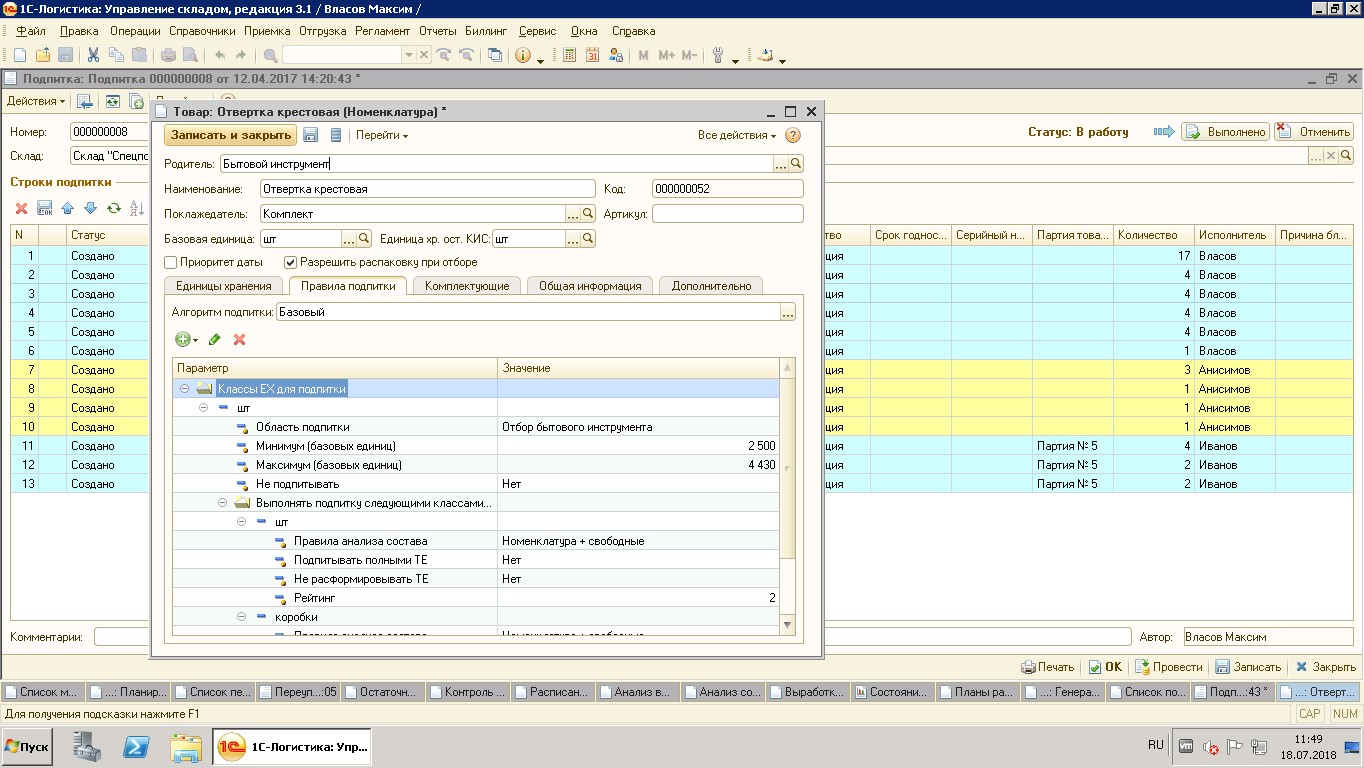
Task: Open the Биллинг menu
Action: pyautogui.click(x=485, y=31)
